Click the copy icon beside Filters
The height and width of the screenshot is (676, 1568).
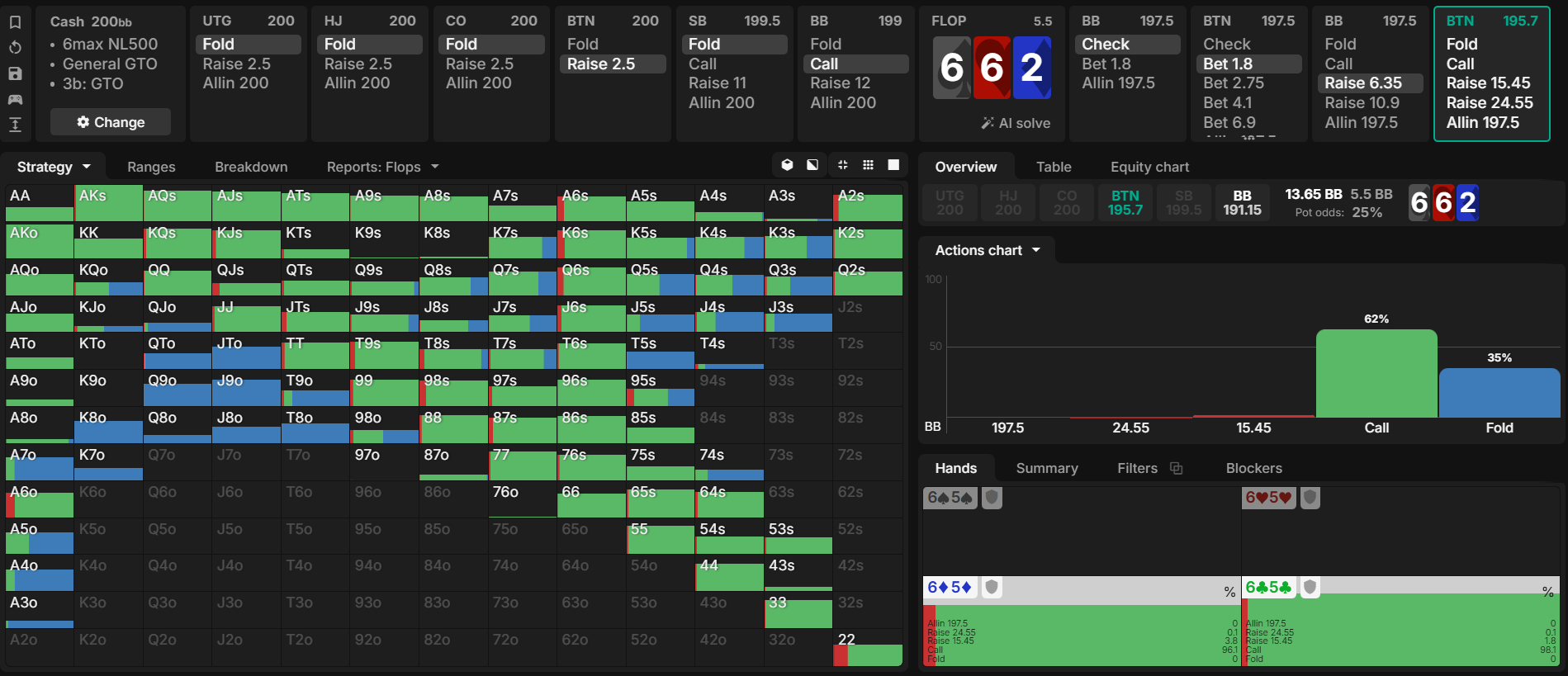coord(1177,468)
